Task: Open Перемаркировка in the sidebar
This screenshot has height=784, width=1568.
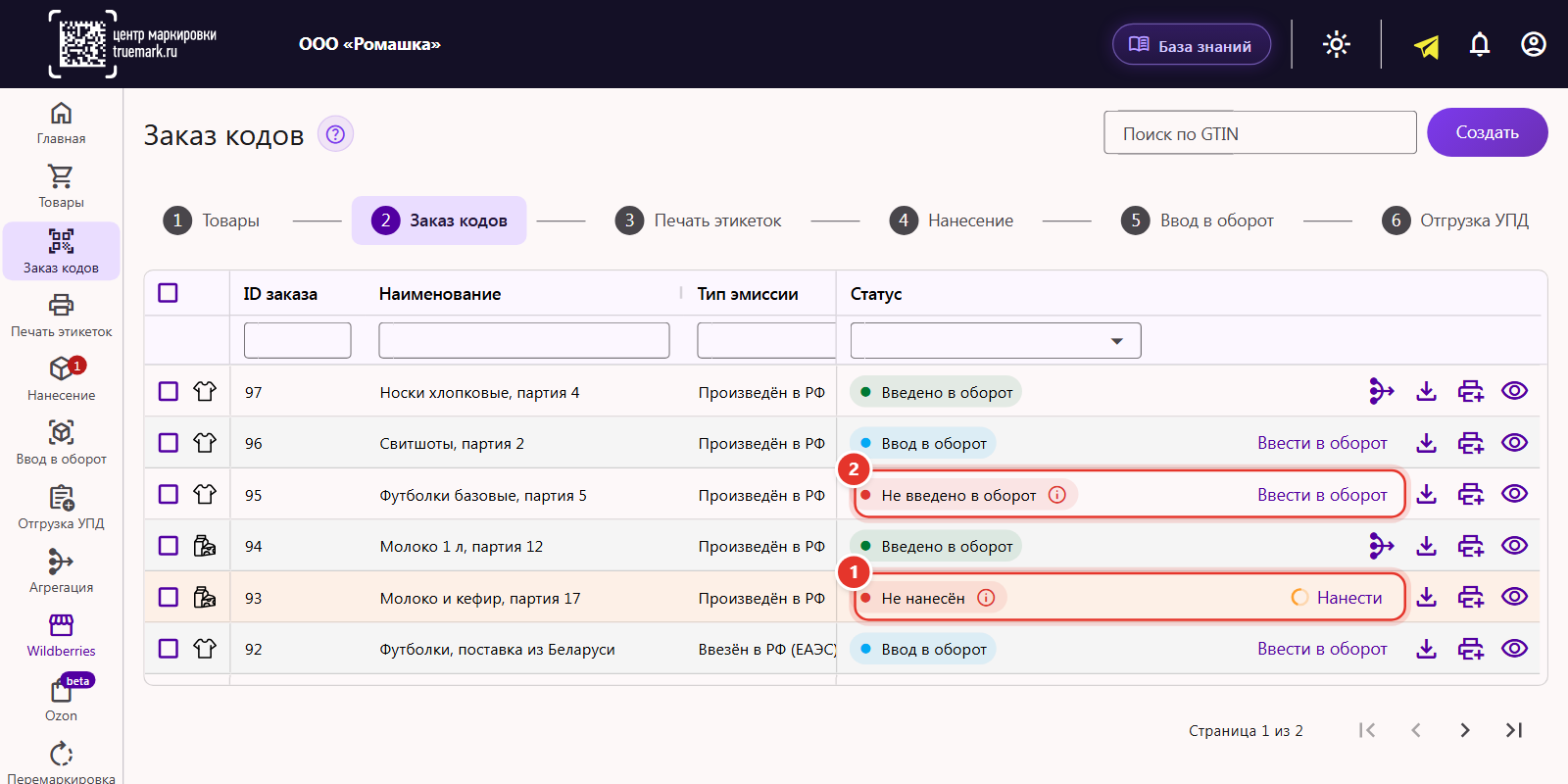Action: [x=61, y=762]
